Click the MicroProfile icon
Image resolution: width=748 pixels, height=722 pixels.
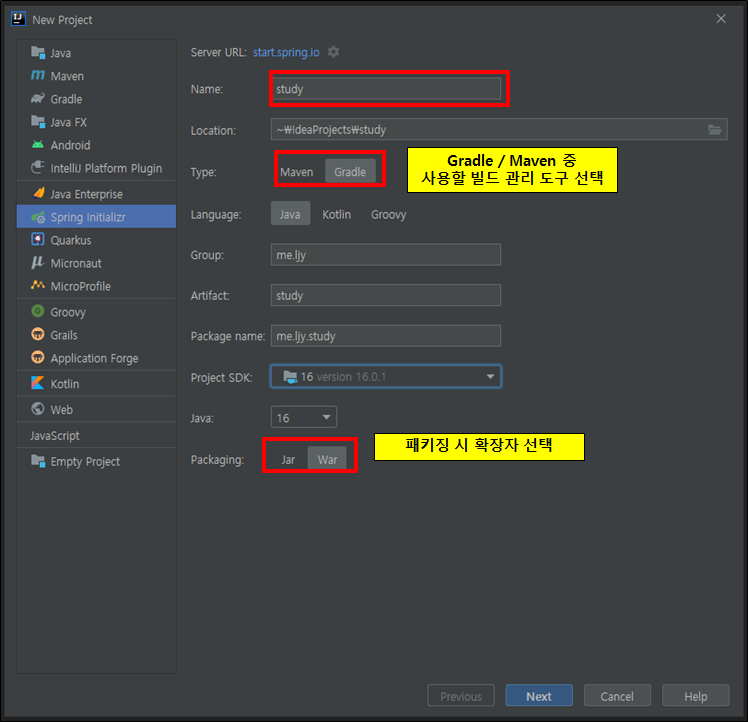coord(38,285)
